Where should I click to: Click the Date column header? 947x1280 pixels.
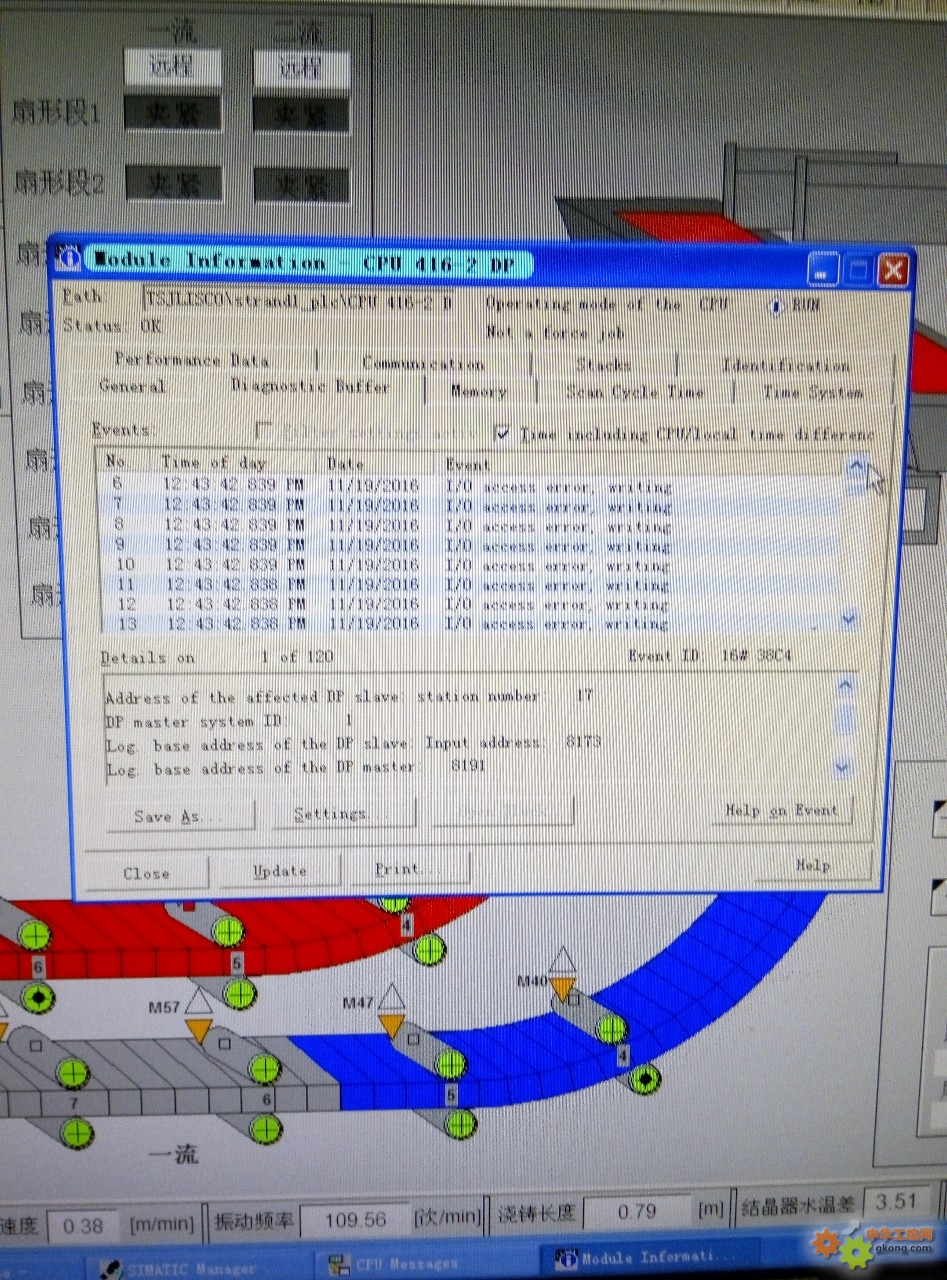pyautogui.click(x=345, y=463)
